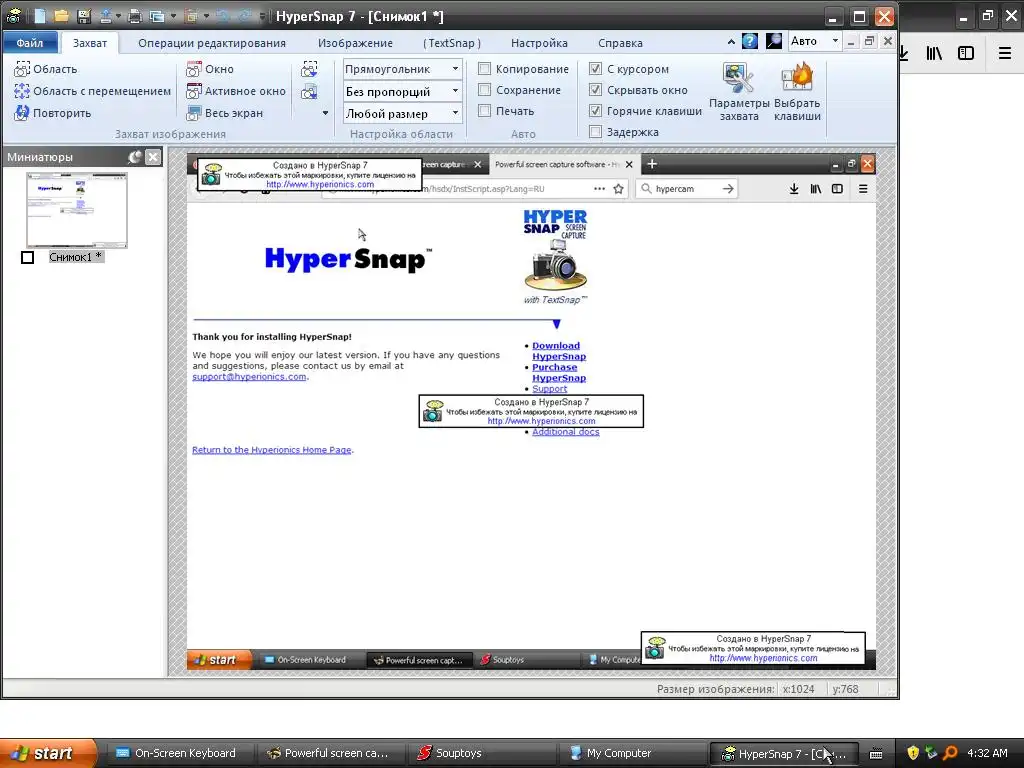Expand the arrow next to upload icon
The width and height of the screenshot is (1024, 768).
118,16
